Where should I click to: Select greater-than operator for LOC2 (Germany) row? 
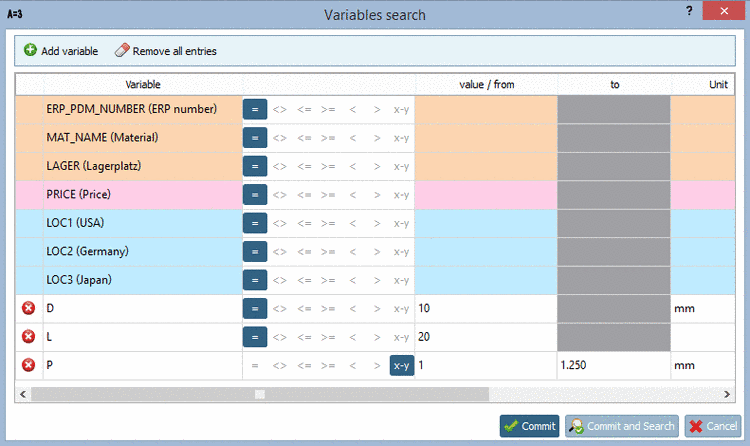click(x=377, y=252)
